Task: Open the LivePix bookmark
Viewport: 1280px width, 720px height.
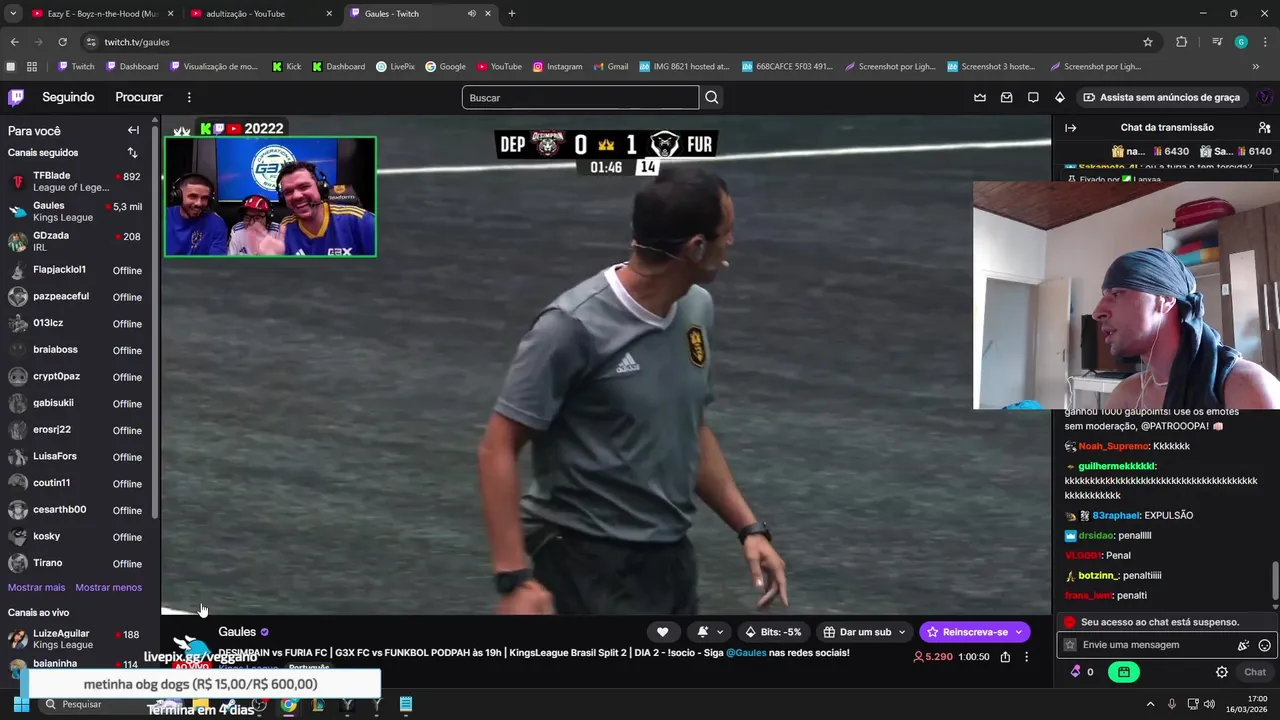Action: [395, 67]
